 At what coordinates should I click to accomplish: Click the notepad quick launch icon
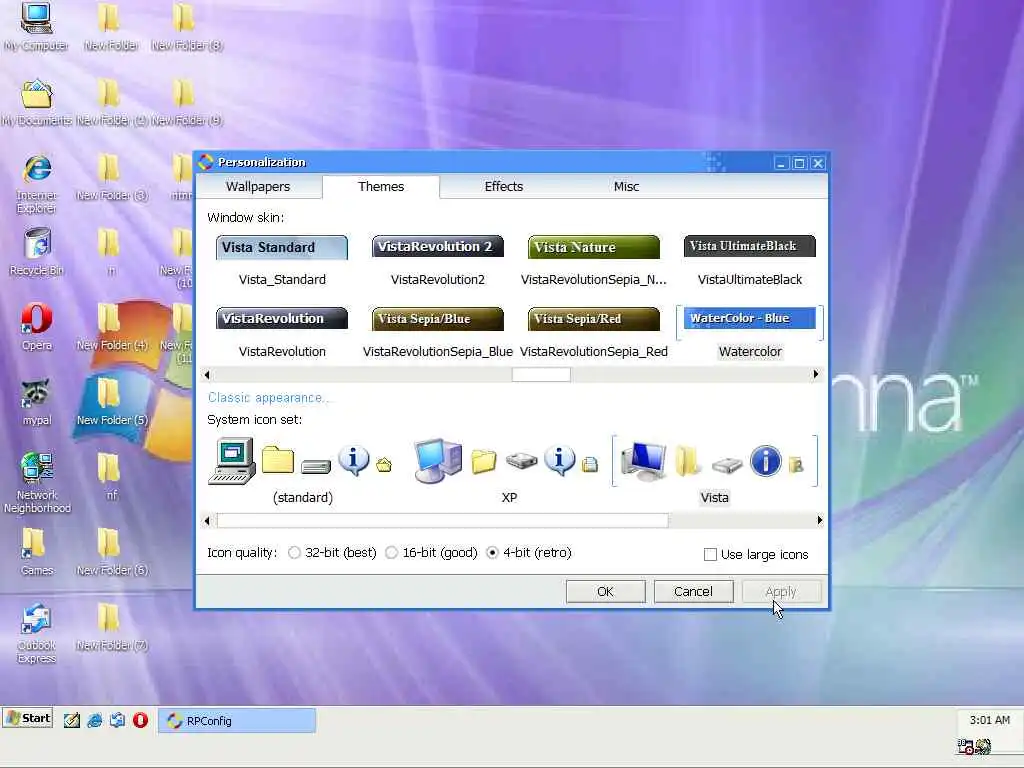click(x=72, y=720)
